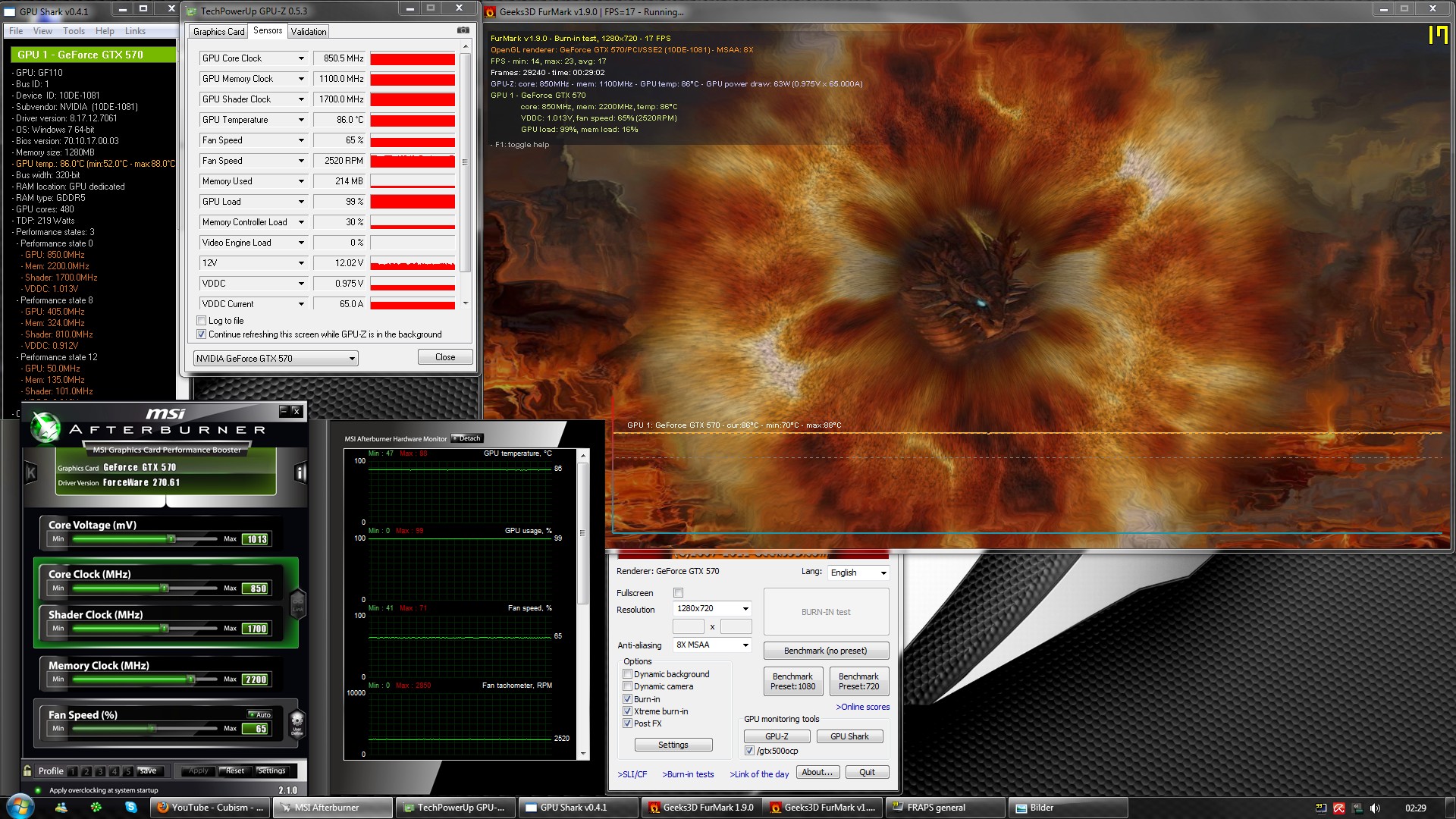Open GPU Shark Links menu
Viewport: 1456px width, 819px height.
135,31
